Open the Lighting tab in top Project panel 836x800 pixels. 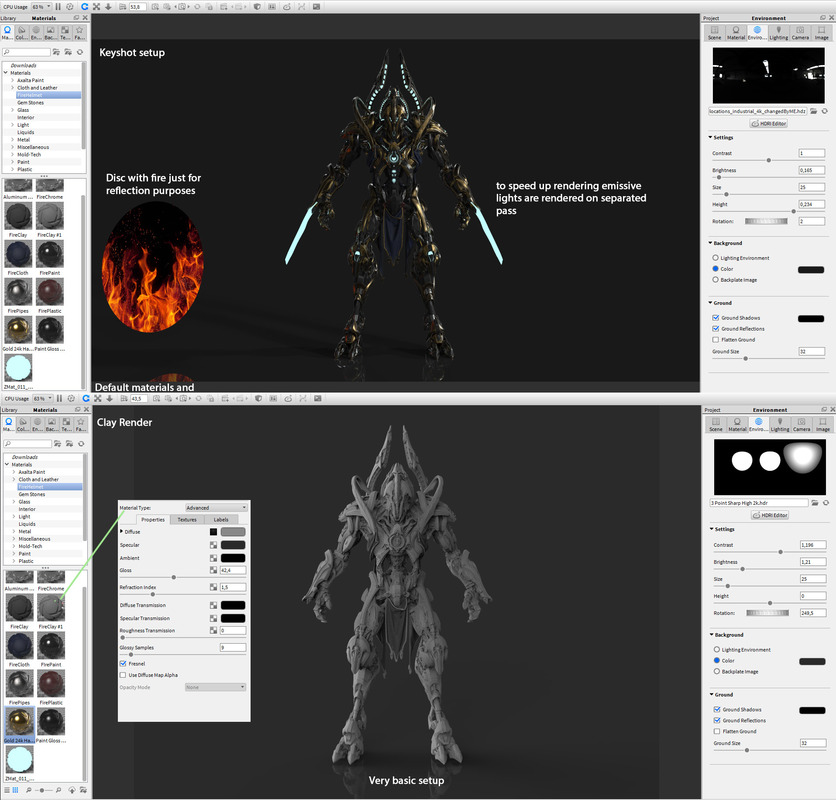778,33
